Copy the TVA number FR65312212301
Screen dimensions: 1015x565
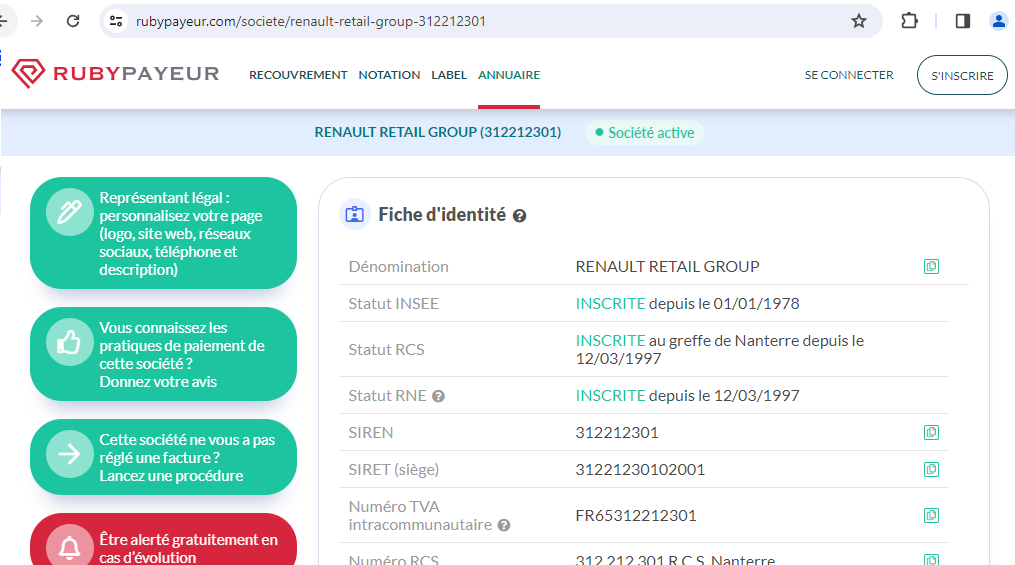931,515
